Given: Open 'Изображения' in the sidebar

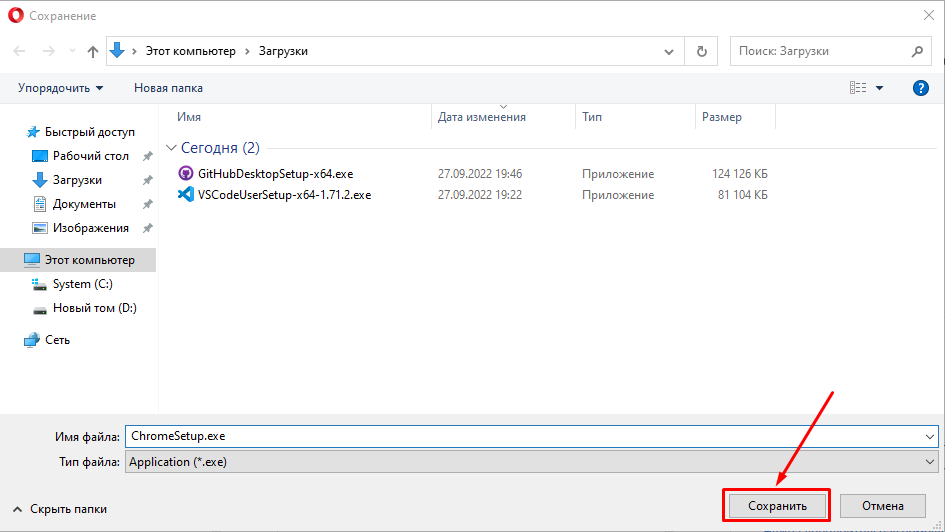Looking at the screenshot, I should point(90,228).
